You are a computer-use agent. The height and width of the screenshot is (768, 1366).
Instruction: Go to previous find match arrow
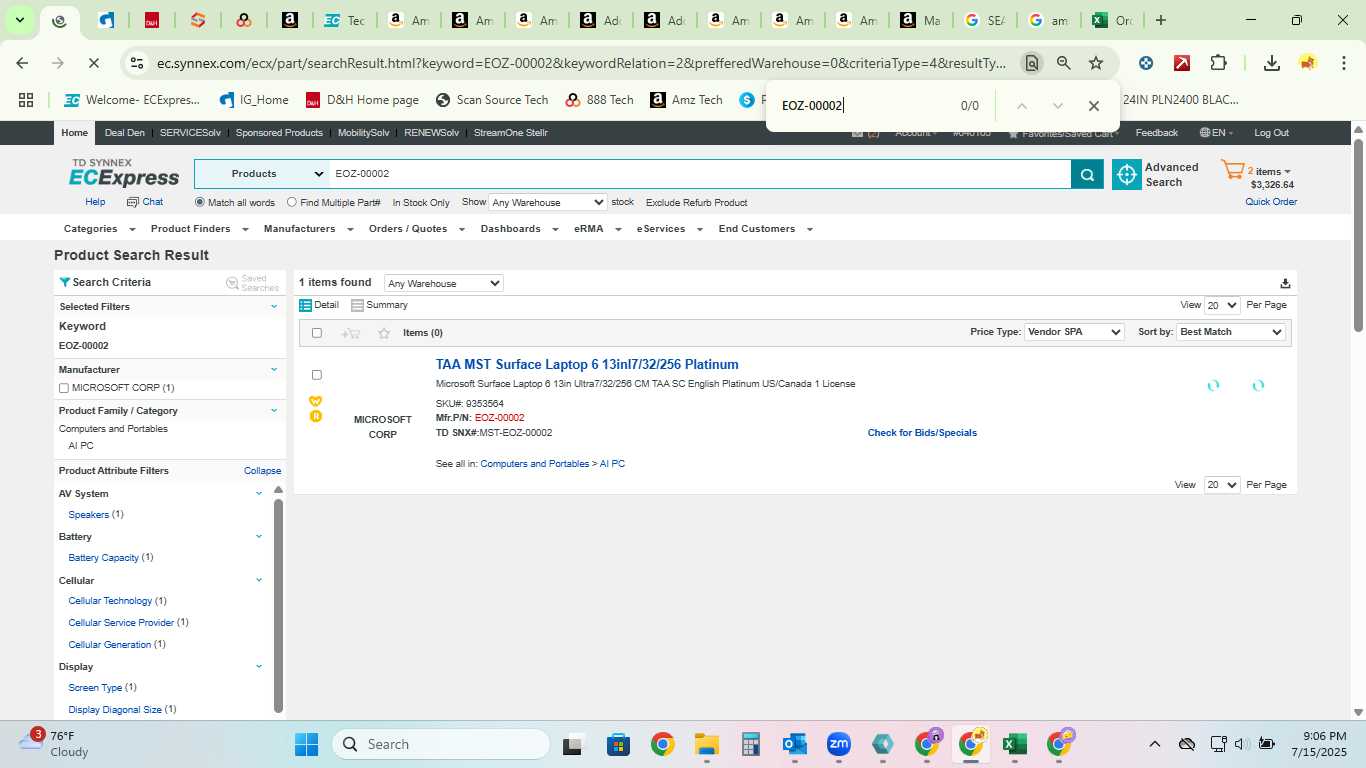(x=1021, y=106)
